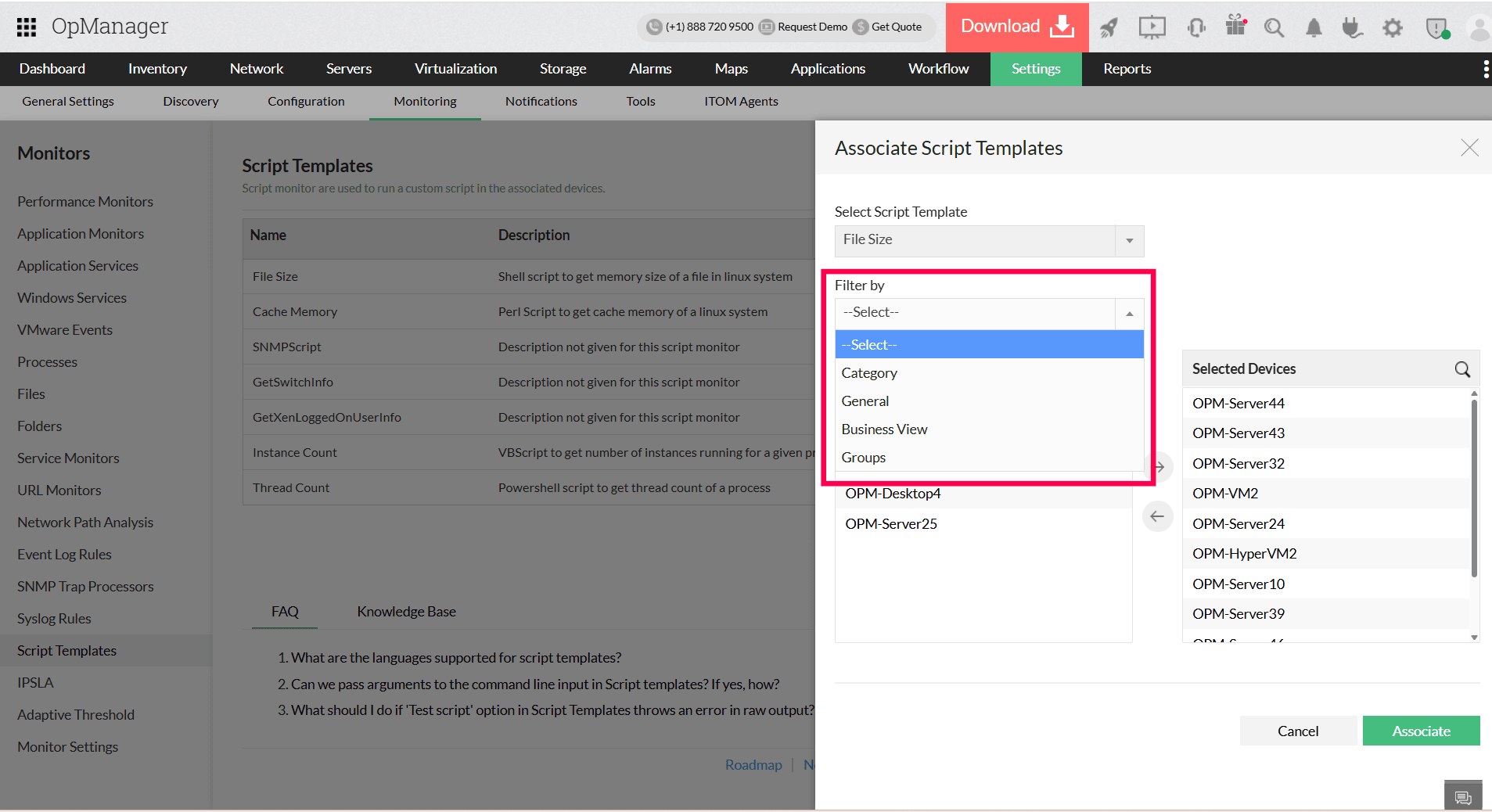Open the presentation screen icon in the header
Screen dimensions: 1492x812
(x=1152, y=28)
